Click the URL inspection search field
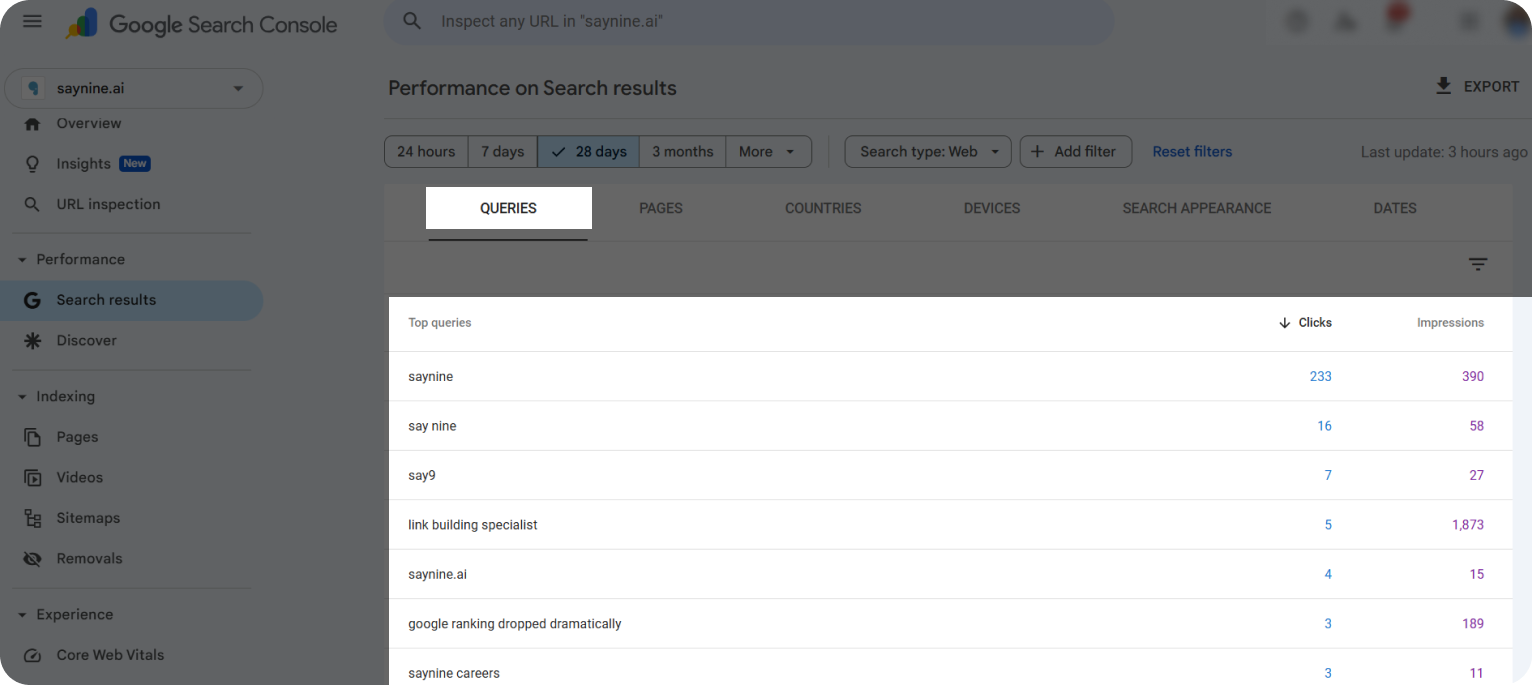1532x685 pixels. point(748,21)
